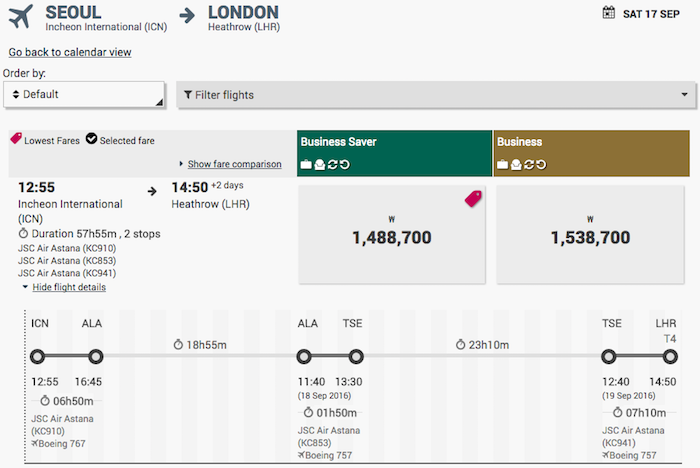700x468 pixels.
Task: Click the ALA departure node at 11:40
Action: pos(304,357)
